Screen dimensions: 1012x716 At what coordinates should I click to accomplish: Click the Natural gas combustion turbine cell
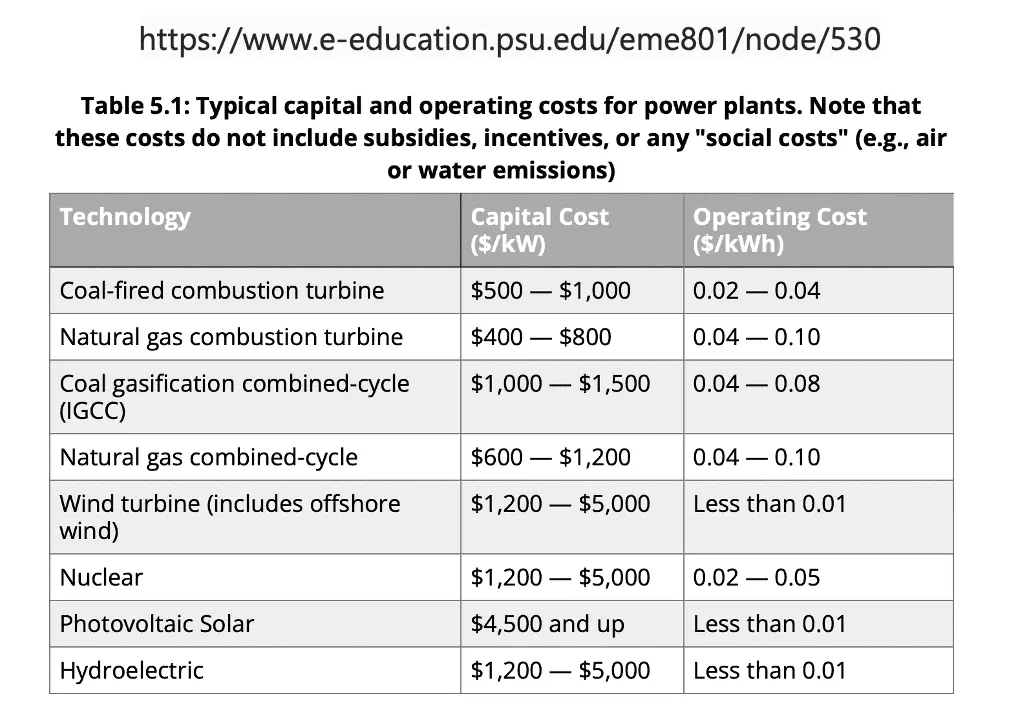point(231,337)
